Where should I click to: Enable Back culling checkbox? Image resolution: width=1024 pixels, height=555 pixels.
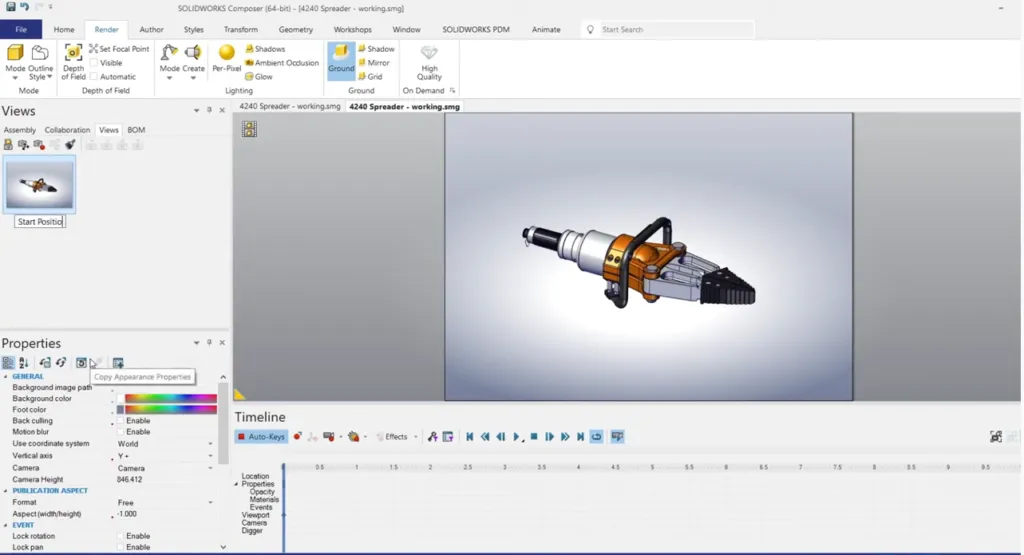point(120,421)
